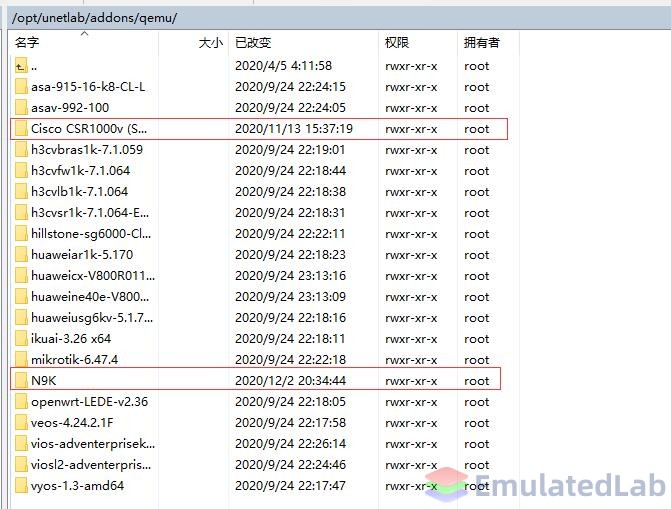Image resolution: width=671 pixels, height=509 pixels.
Task: Select the veos-4.24.2.1F folder icon
Action: (x=21, y=423)
